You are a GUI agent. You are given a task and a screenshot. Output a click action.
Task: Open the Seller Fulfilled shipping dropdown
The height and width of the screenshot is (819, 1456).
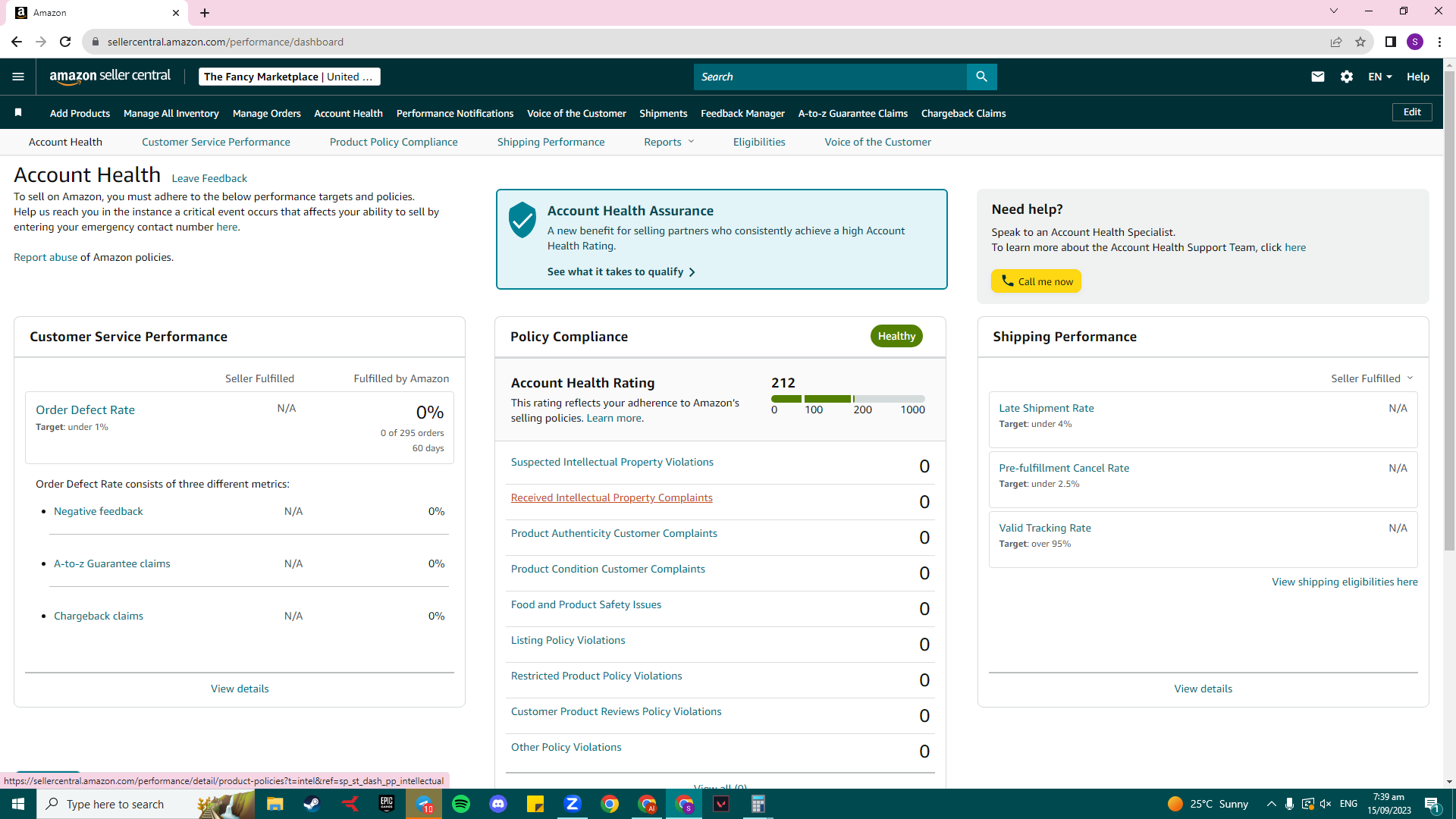(1372, 378)
